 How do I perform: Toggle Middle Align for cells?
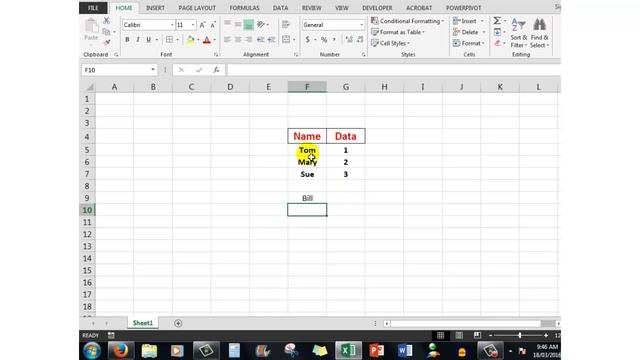238,24
